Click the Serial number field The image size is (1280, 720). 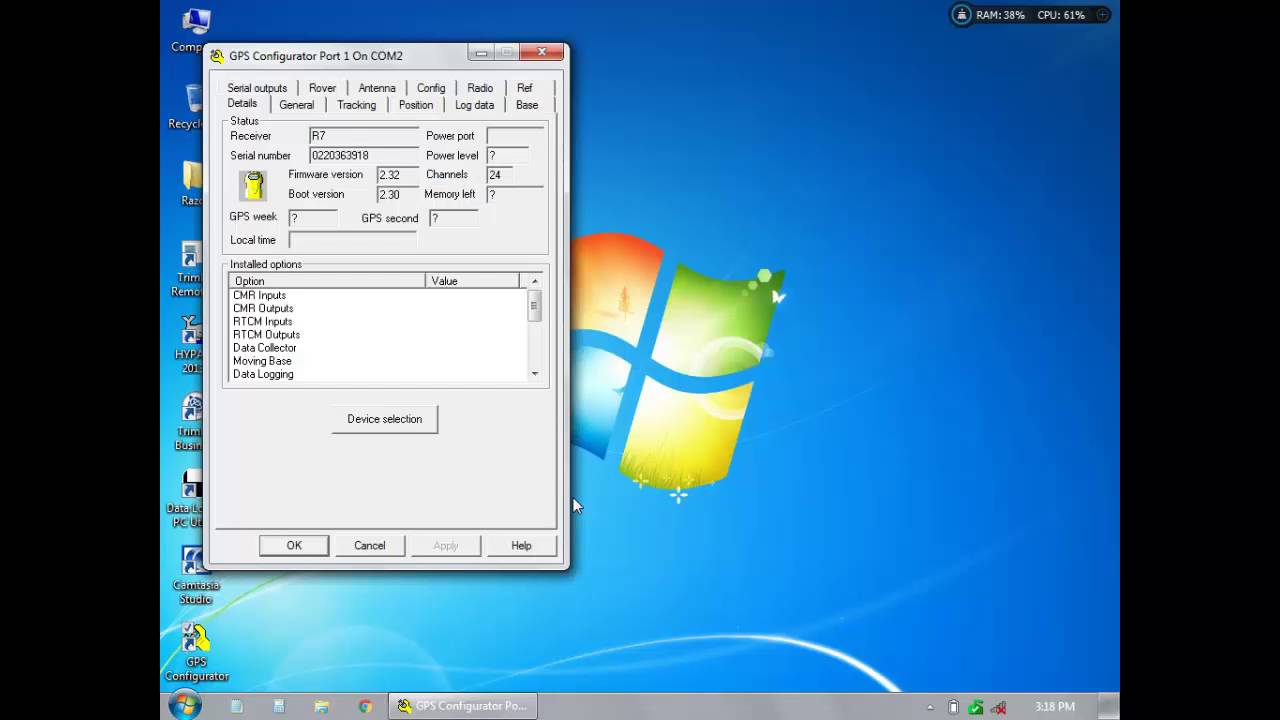(364, 156)
